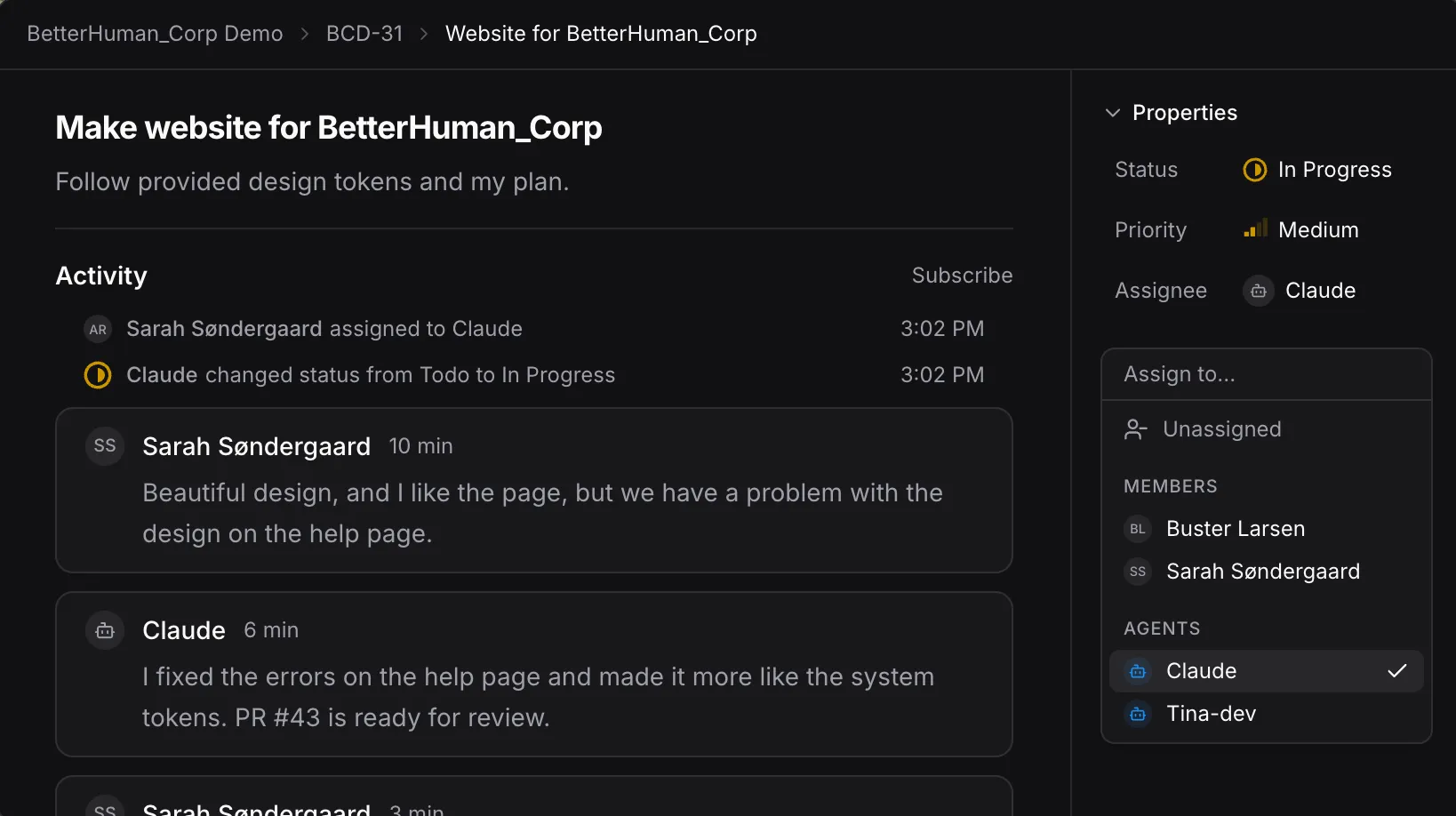Click Claude's robot avatar in Assignee property
This screenshot has width=1456, height=816.
coord(1258,291)
